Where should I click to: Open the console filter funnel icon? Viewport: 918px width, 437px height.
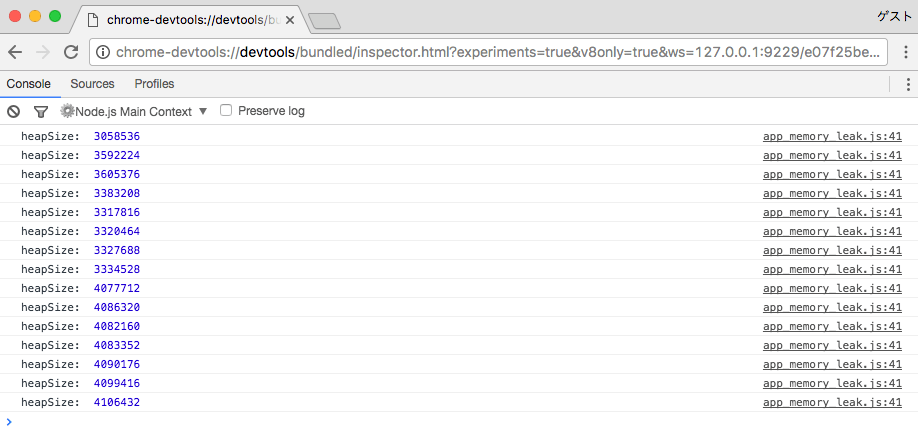(40, 111)
